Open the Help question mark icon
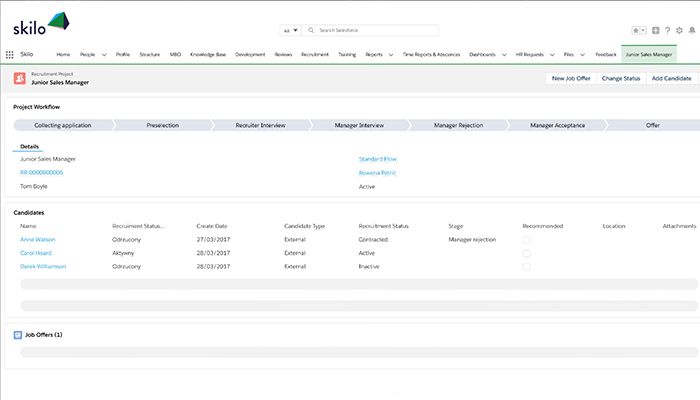Viewport: 700px width, 400px height. 667,31
